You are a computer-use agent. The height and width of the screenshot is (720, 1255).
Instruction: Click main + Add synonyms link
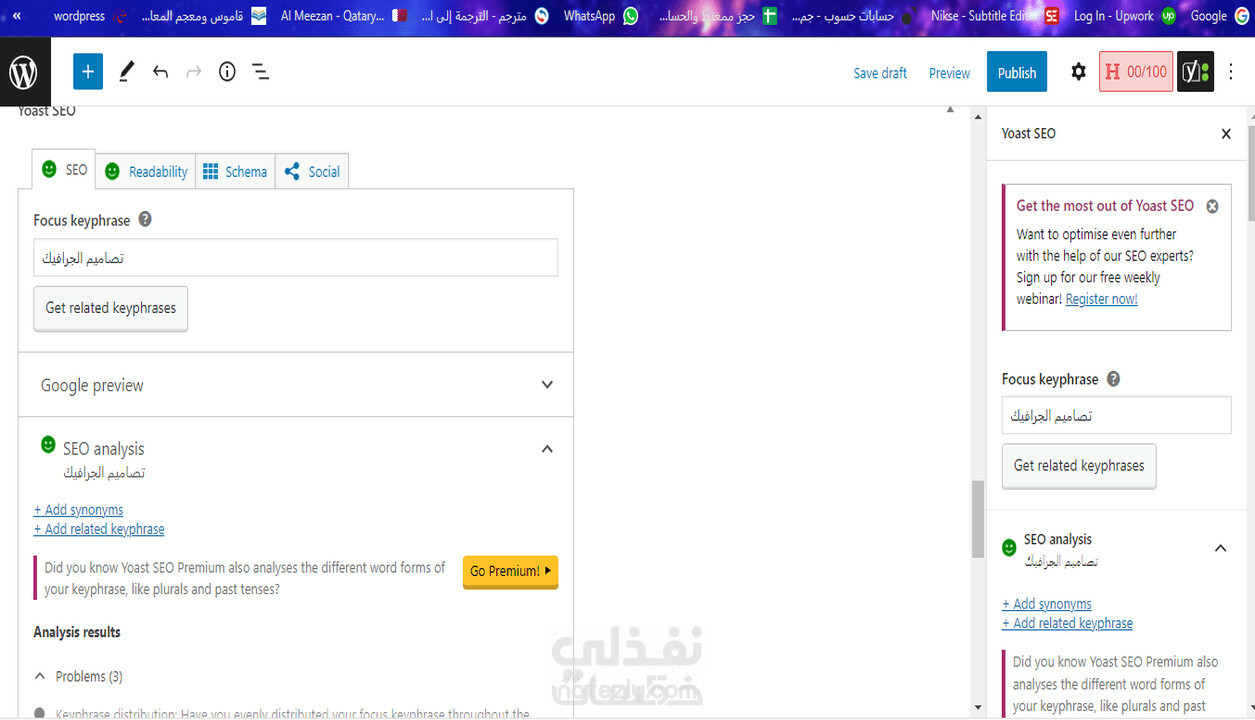click(x=79, y=510)
